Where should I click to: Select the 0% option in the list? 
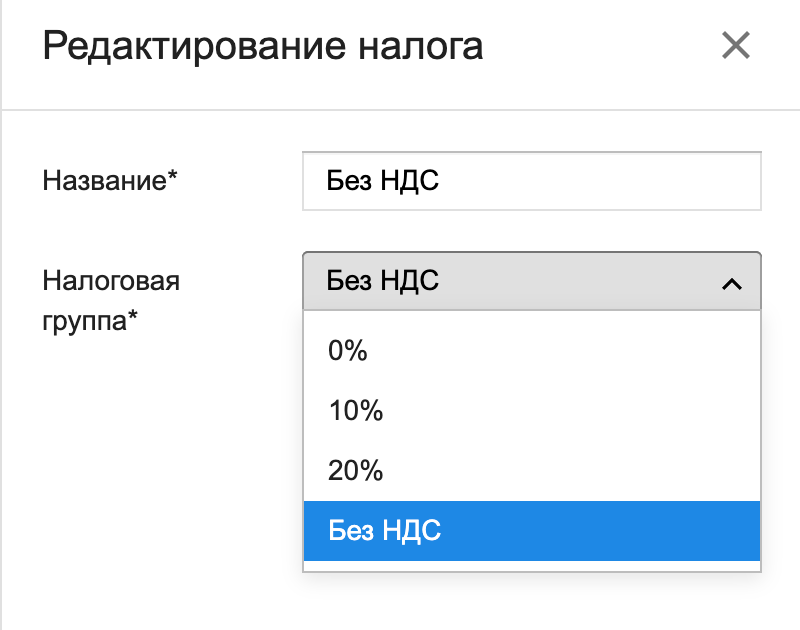[531, 351]
